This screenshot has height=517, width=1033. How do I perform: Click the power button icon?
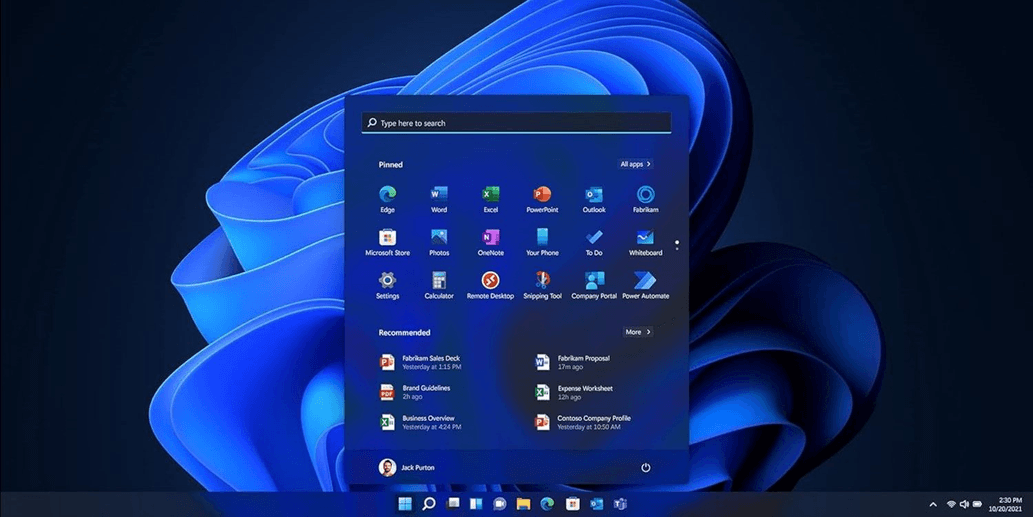[646, 468]
